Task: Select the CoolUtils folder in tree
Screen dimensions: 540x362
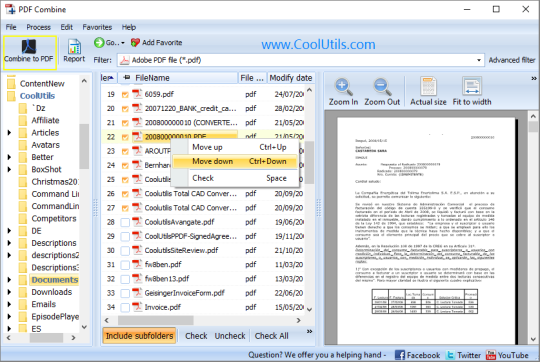Action: point(37,96)
